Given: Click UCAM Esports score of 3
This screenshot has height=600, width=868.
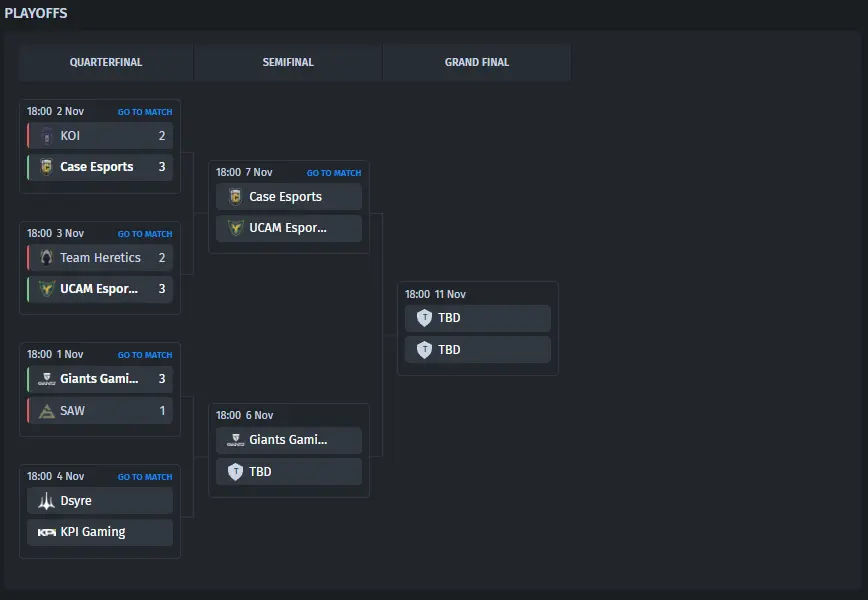Looking at the screenshot, I should [162, 288].
